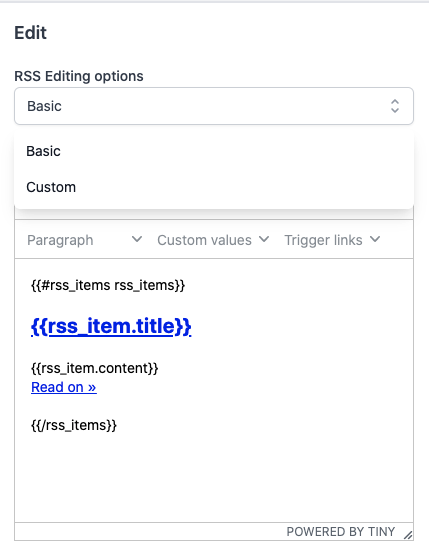Open the Custom values menu
429x554 pixels.
coord(213,240)
